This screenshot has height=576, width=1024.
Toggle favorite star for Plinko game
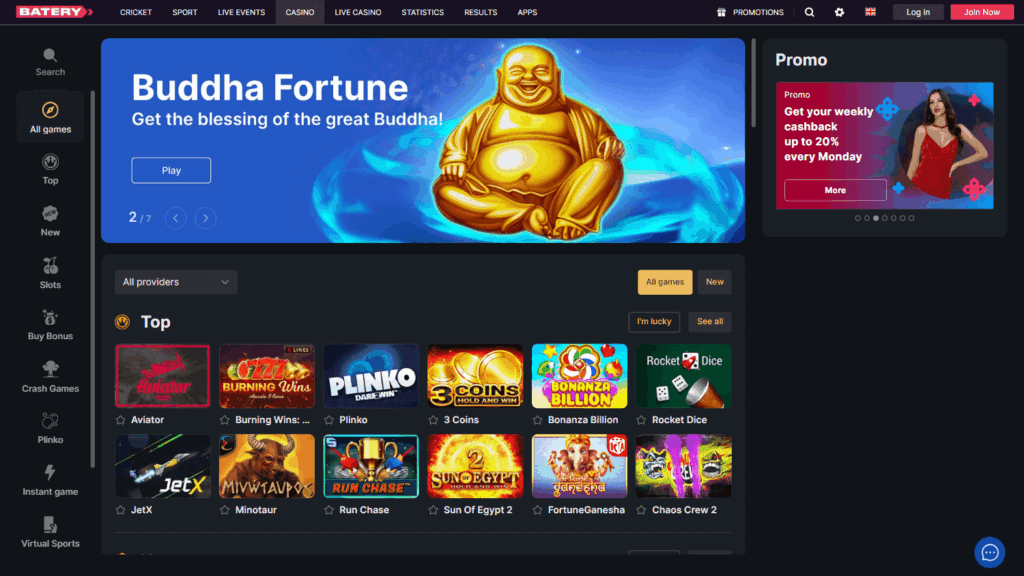coord(329,420)
